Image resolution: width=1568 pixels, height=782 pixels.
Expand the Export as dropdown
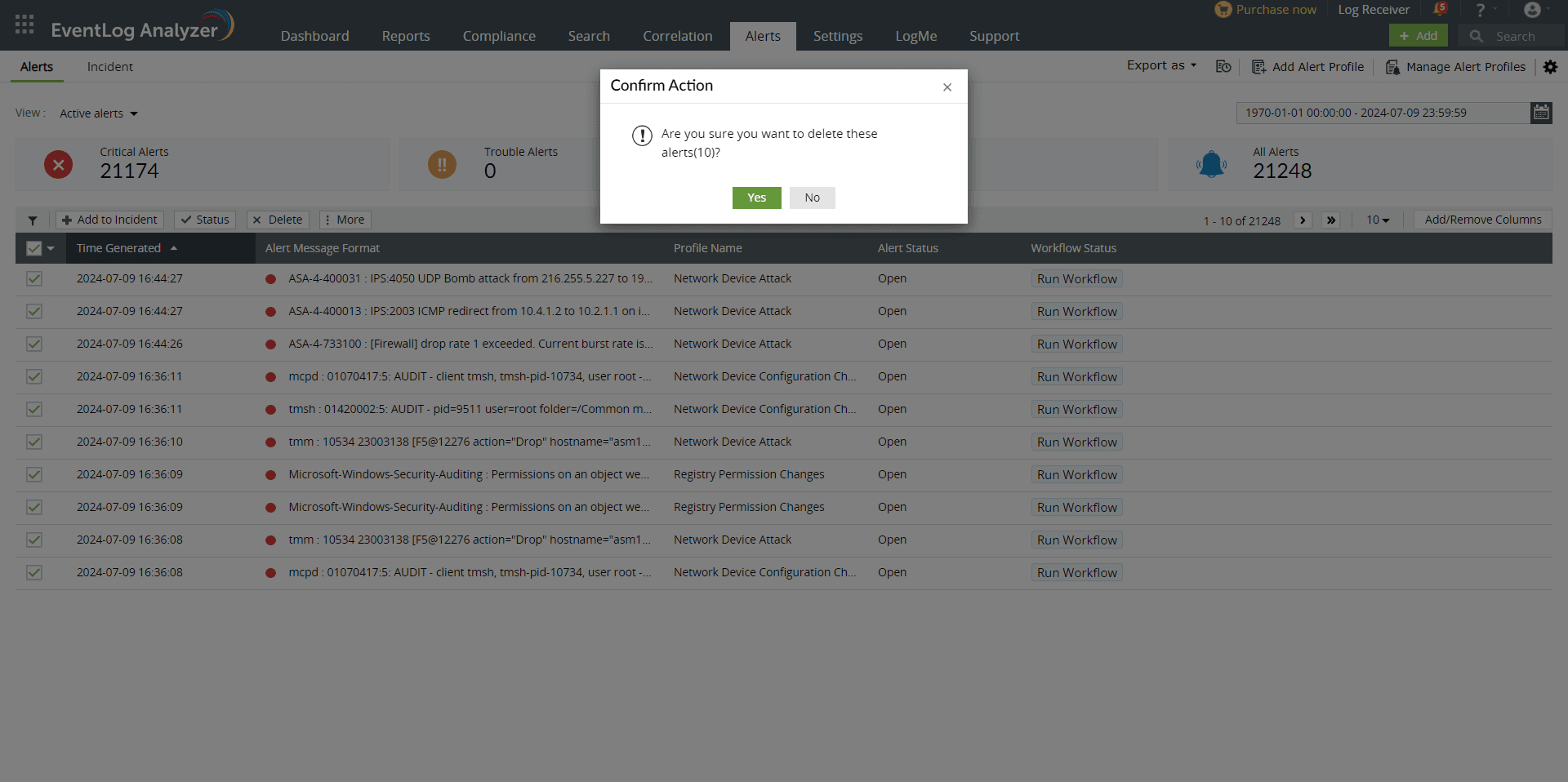(1160, 65)
